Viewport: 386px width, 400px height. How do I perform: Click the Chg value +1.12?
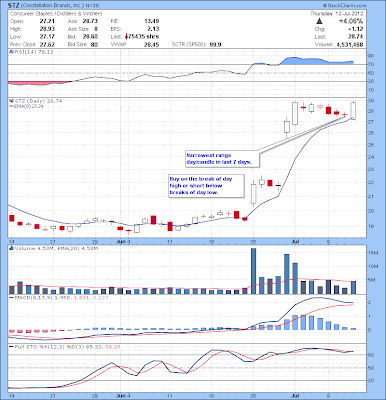click(356, 29)
